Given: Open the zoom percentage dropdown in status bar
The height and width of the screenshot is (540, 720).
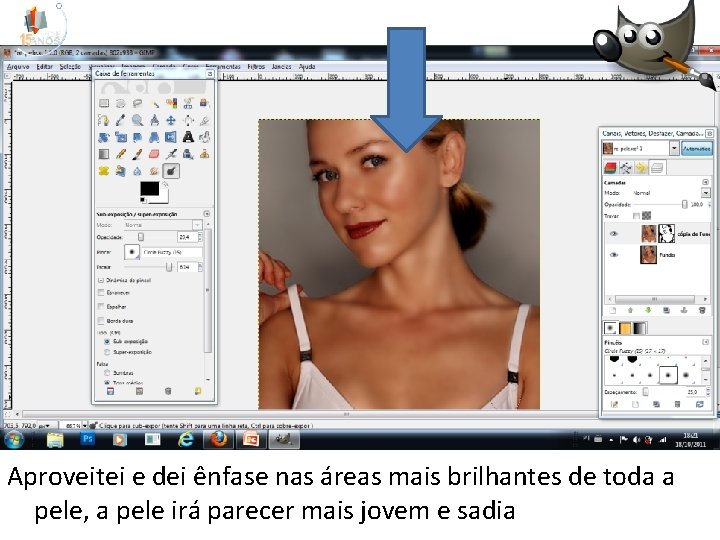Looking at the screenshot, I should pyautogui.click(x=84, y=426).
